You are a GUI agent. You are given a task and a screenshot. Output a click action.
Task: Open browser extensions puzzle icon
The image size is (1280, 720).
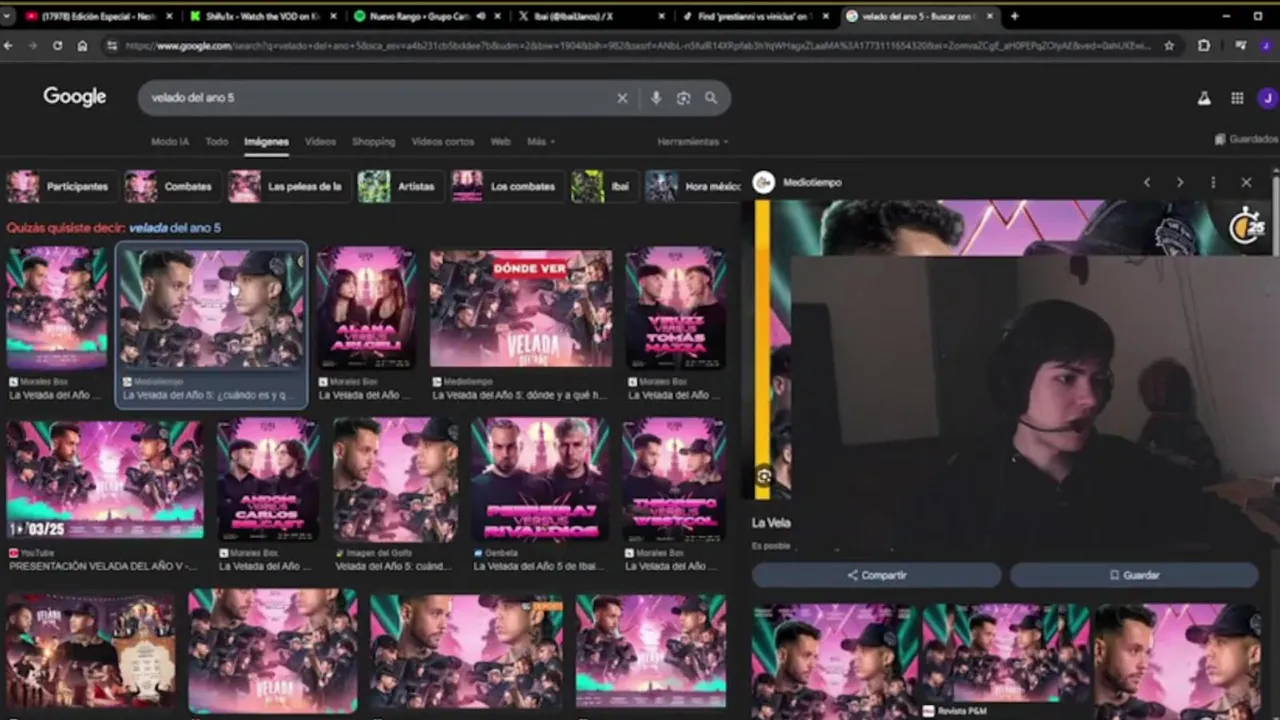pos(1204,45)
